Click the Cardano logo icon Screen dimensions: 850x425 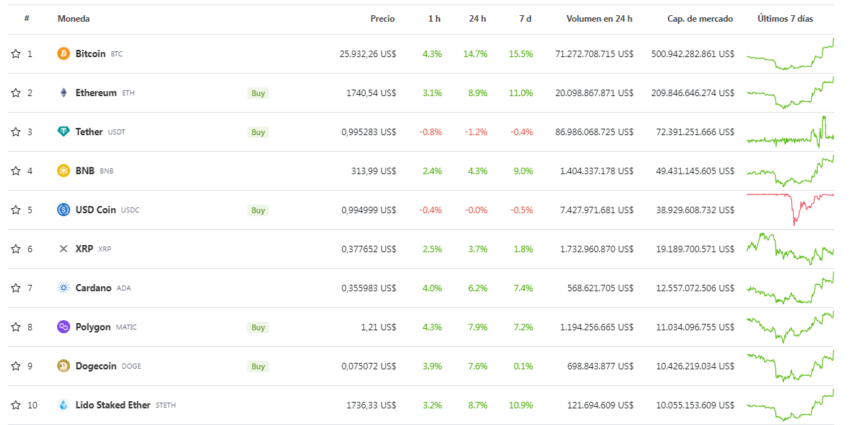pos(64,288)
